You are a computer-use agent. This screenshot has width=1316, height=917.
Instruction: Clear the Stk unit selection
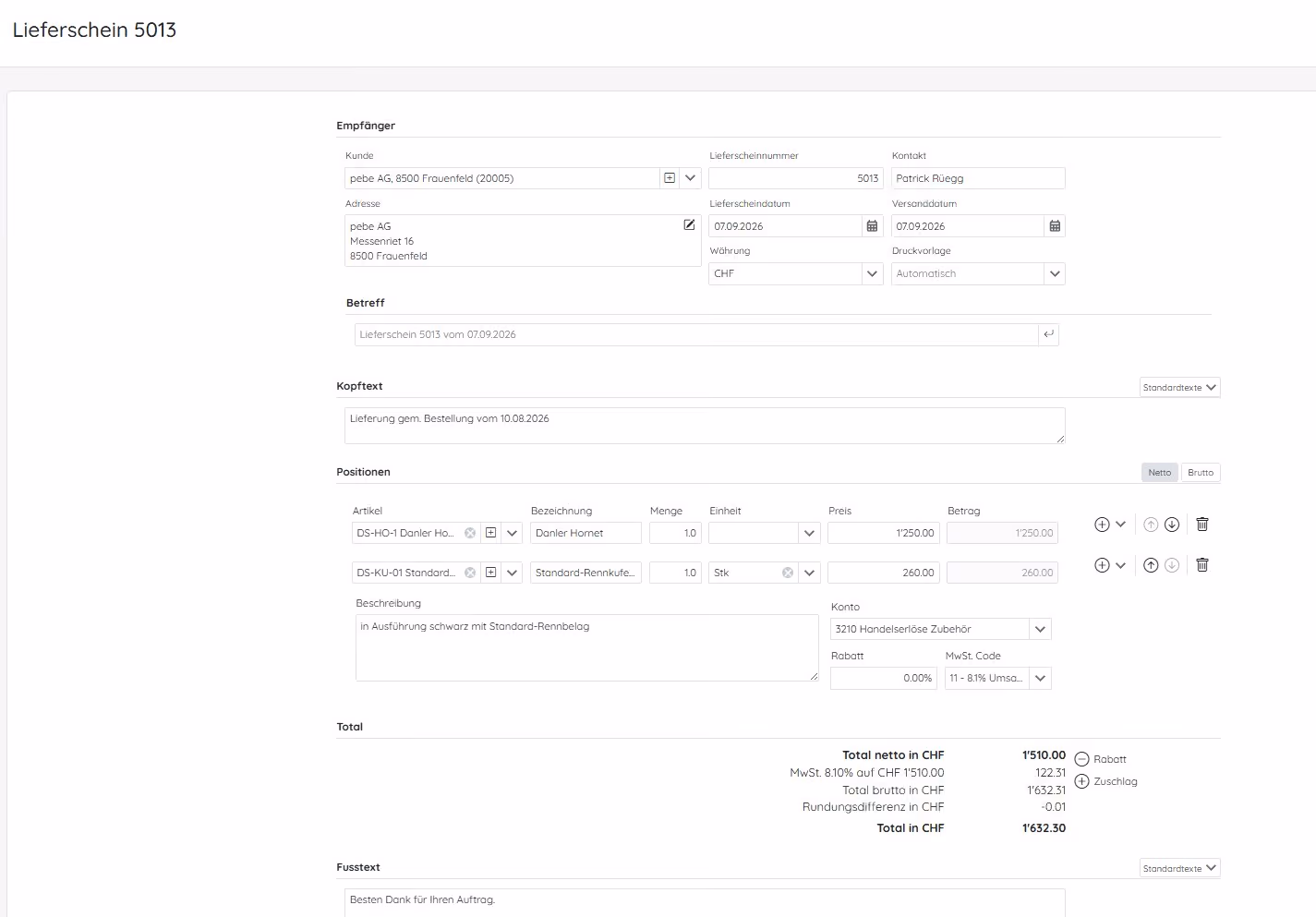click(788, 573)
